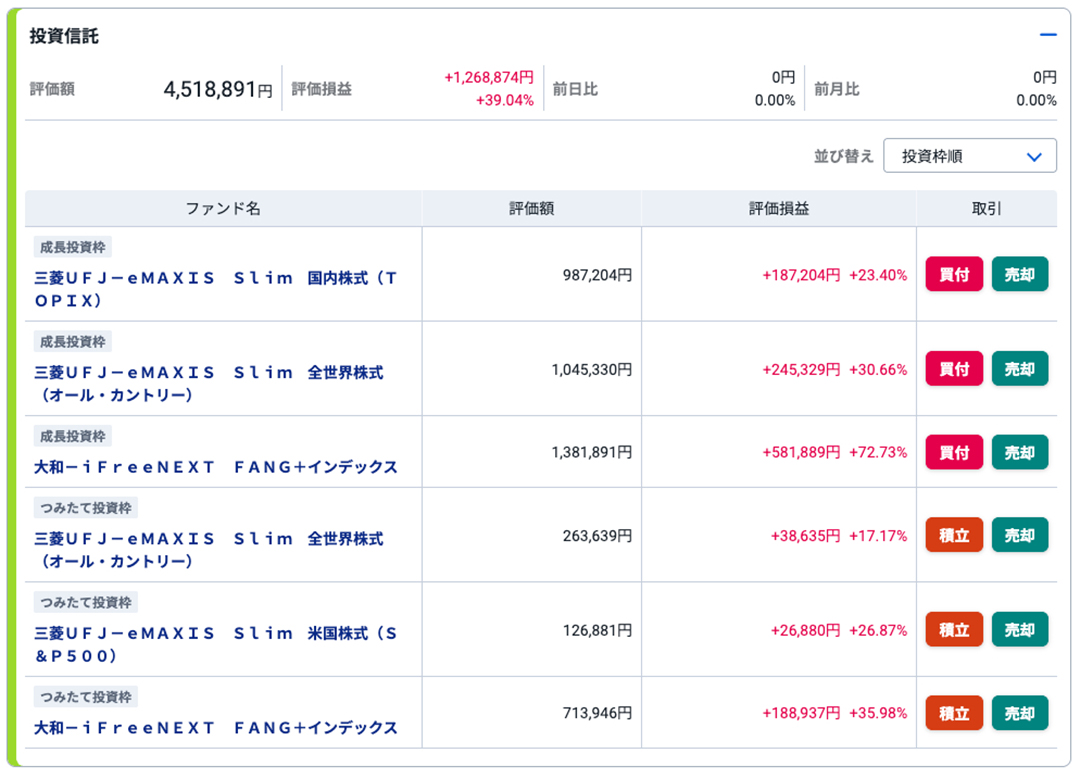
Task: Open 成長投資枠 iFreeNEXT FANG+インデックス fund link
Action: 216,467
